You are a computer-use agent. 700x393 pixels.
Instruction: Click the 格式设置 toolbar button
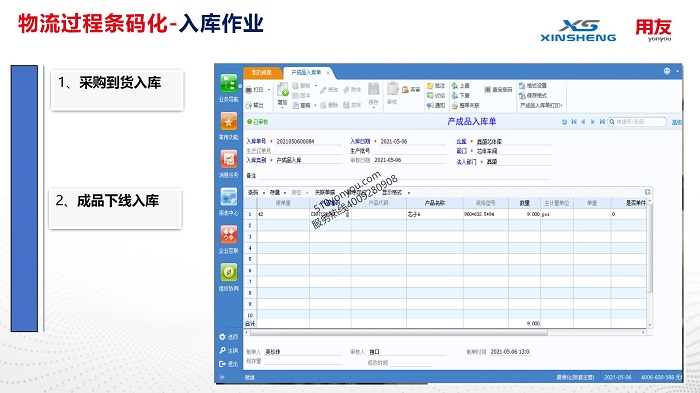pyautogui.click(x=533, y=85)
